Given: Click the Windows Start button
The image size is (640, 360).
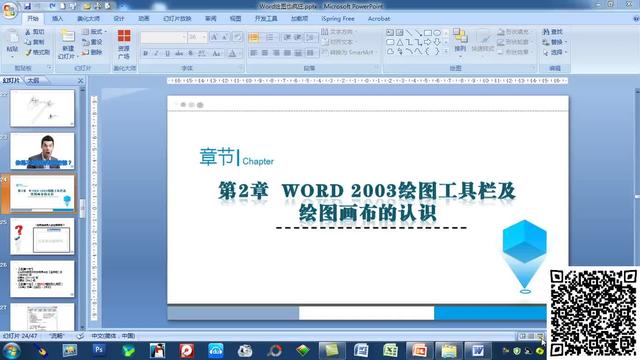Looking at the screenshot, I should tap(11, 351).
